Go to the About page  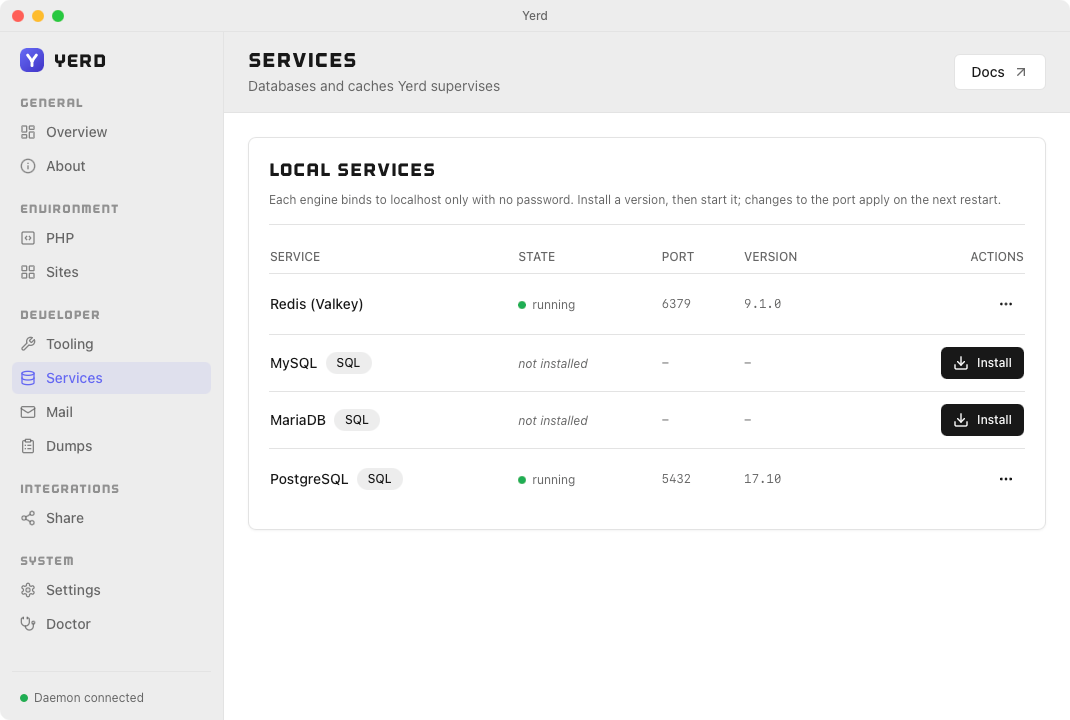[111, 167]
